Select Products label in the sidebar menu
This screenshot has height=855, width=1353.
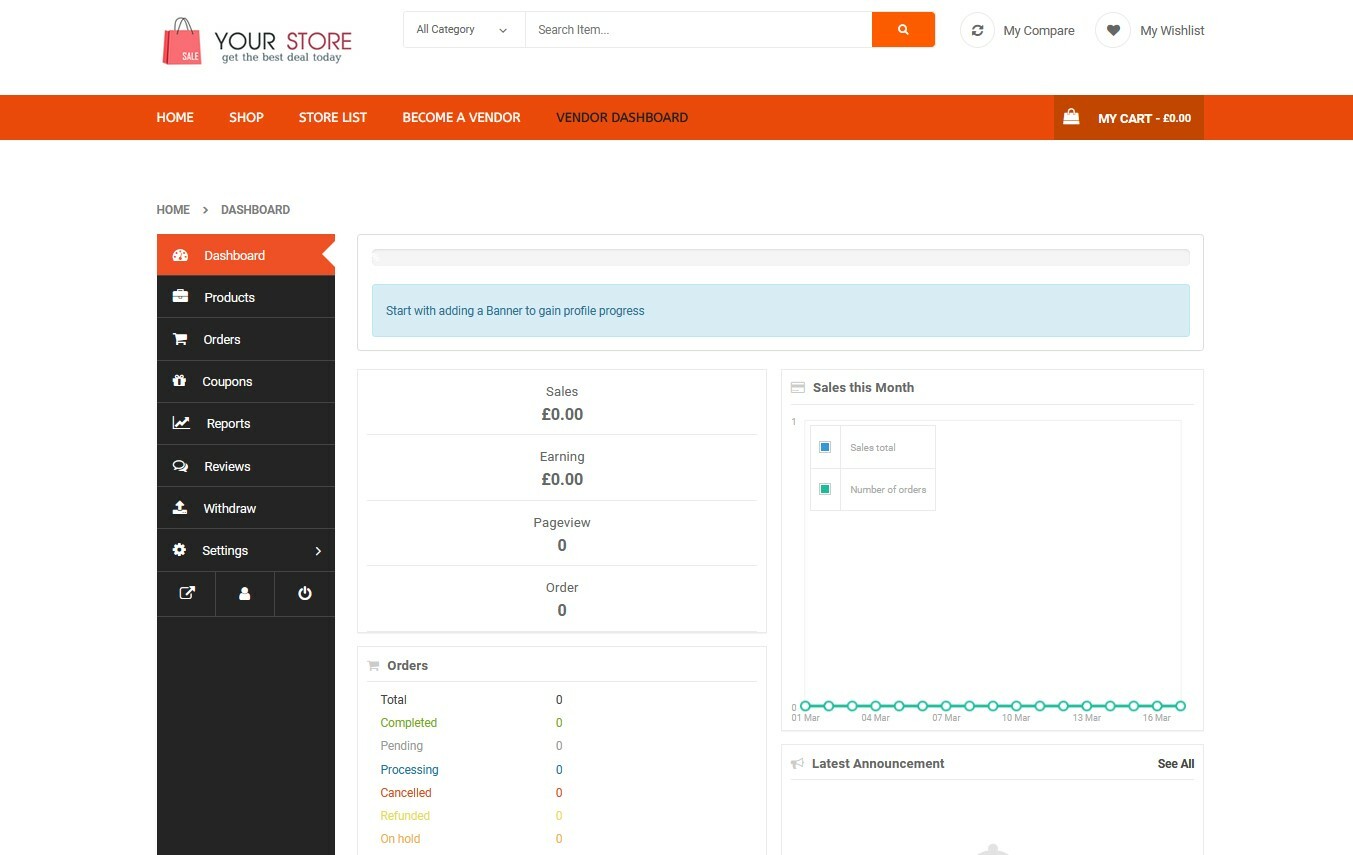tap(229, 297)
